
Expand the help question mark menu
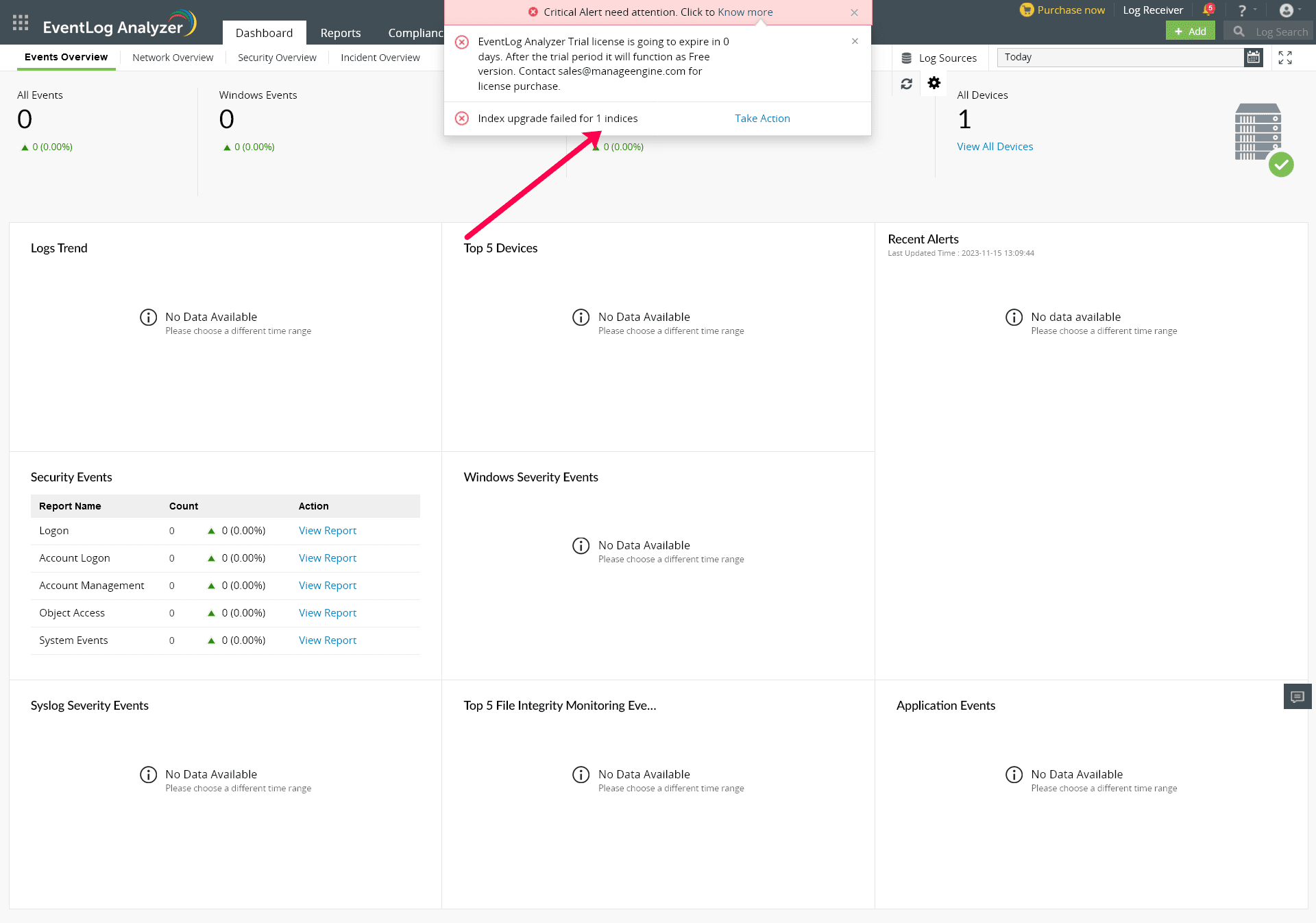1242,10
